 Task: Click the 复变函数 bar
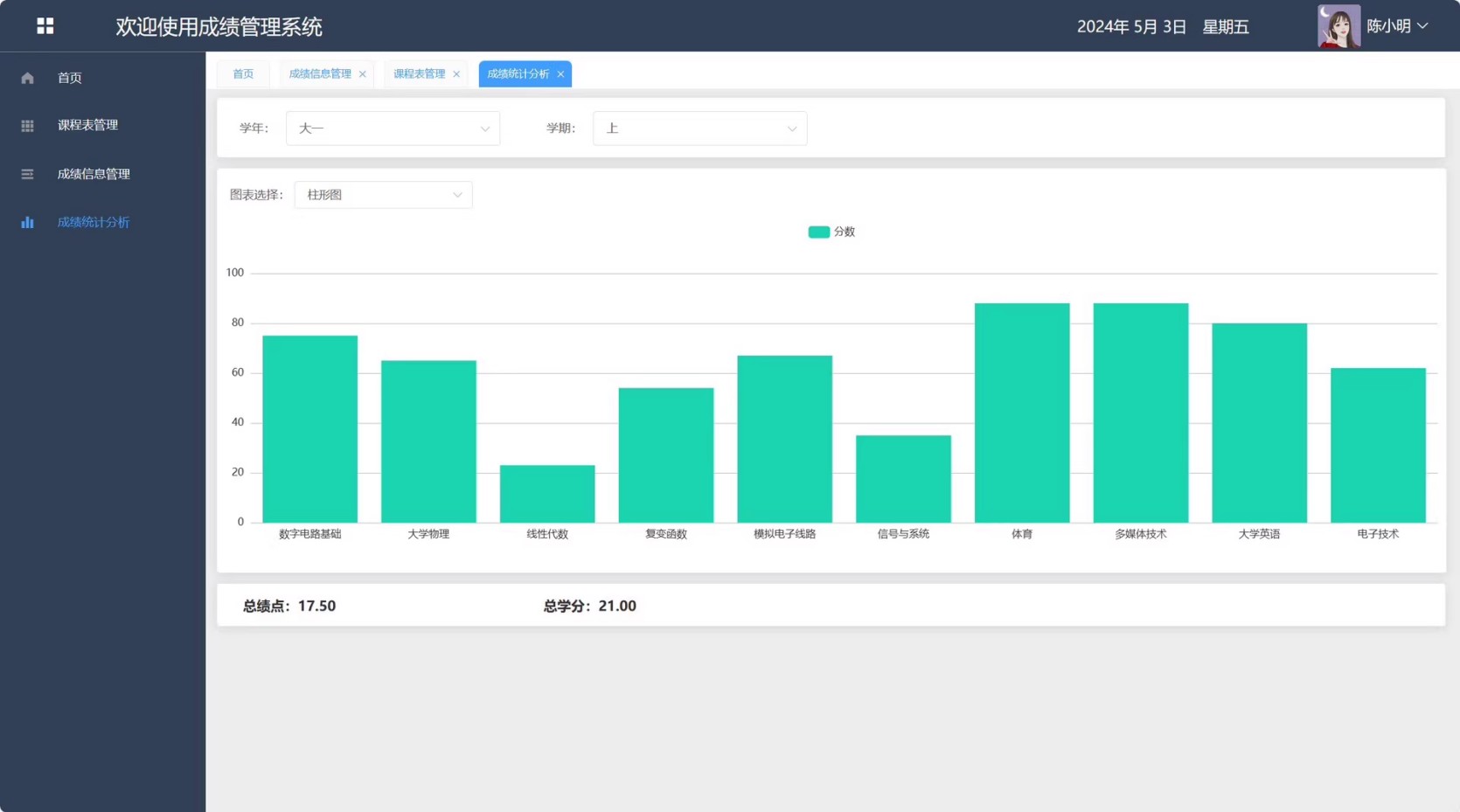click(666, 455)
